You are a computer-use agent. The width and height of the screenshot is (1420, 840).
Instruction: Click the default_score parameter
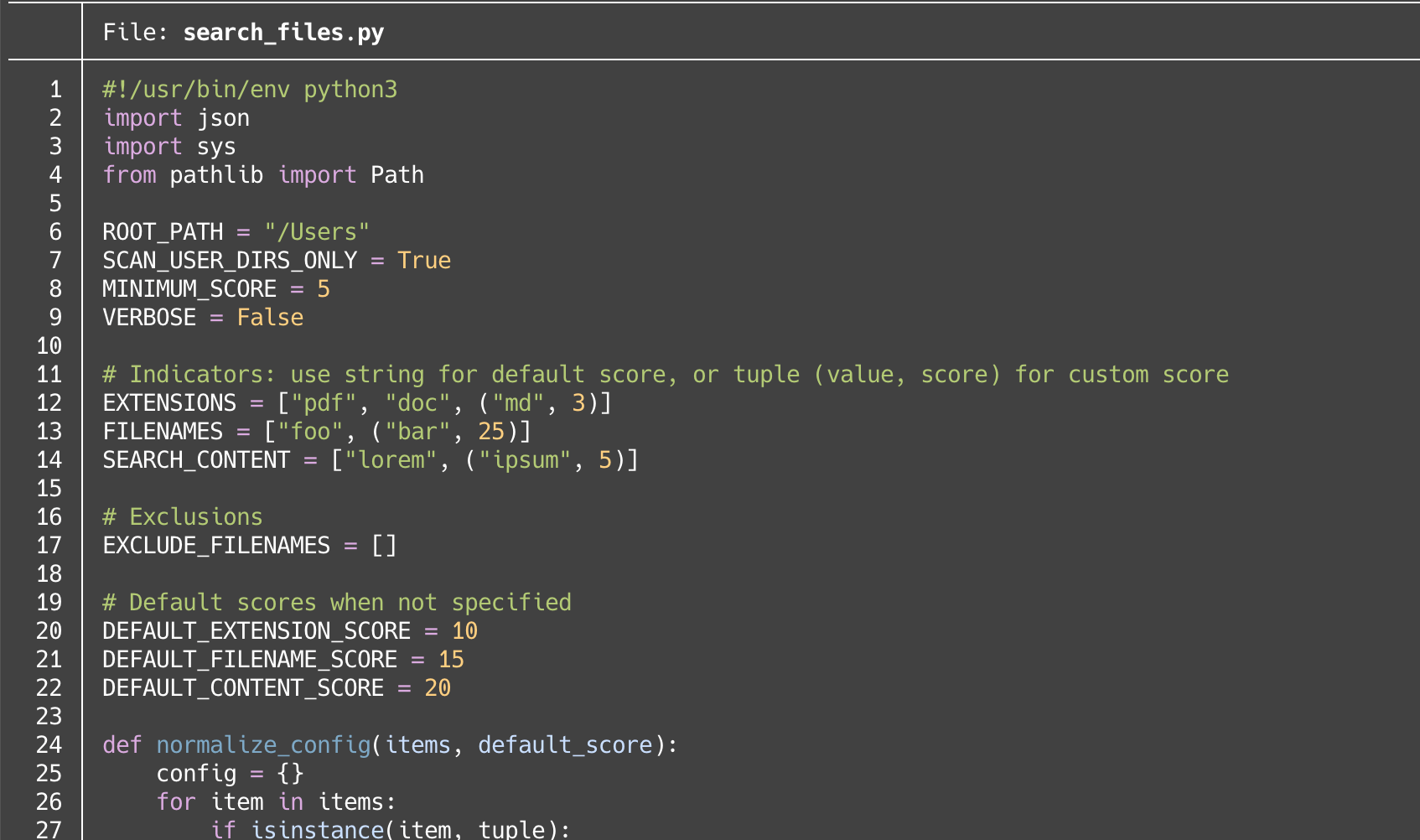point(565,745)
